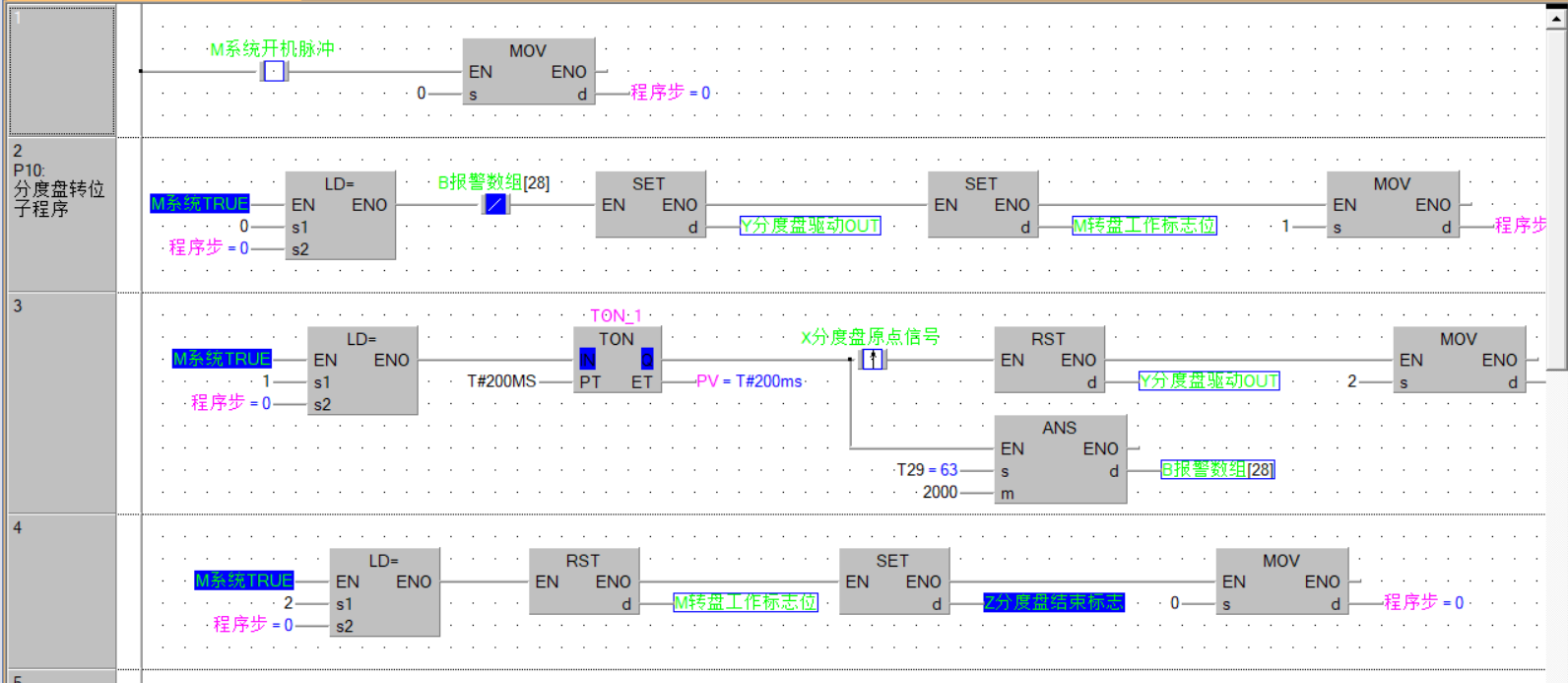Image resolution: width=1568 pixels, height=683 pixels.
Task: Click the Y分度盘驱动OUT variable under RST block
Action: click(1209, 381)
